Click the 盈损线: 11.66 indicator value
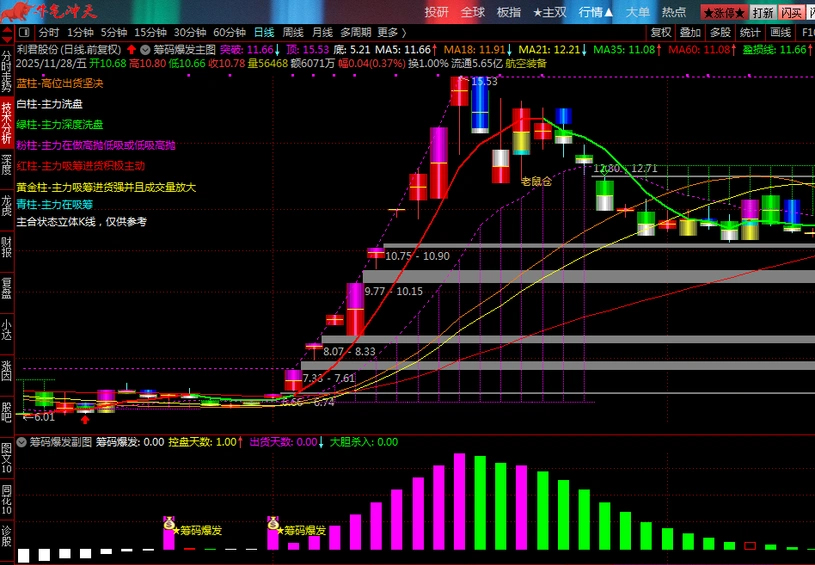815x565 pixels. click(778, 50)
